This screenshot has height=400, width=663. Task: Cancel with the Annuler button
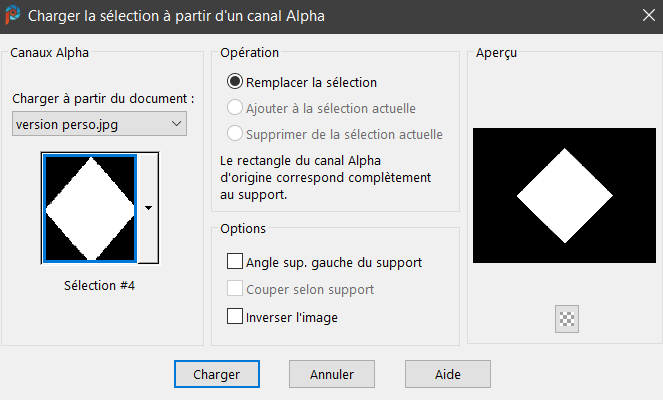[332, 374]
